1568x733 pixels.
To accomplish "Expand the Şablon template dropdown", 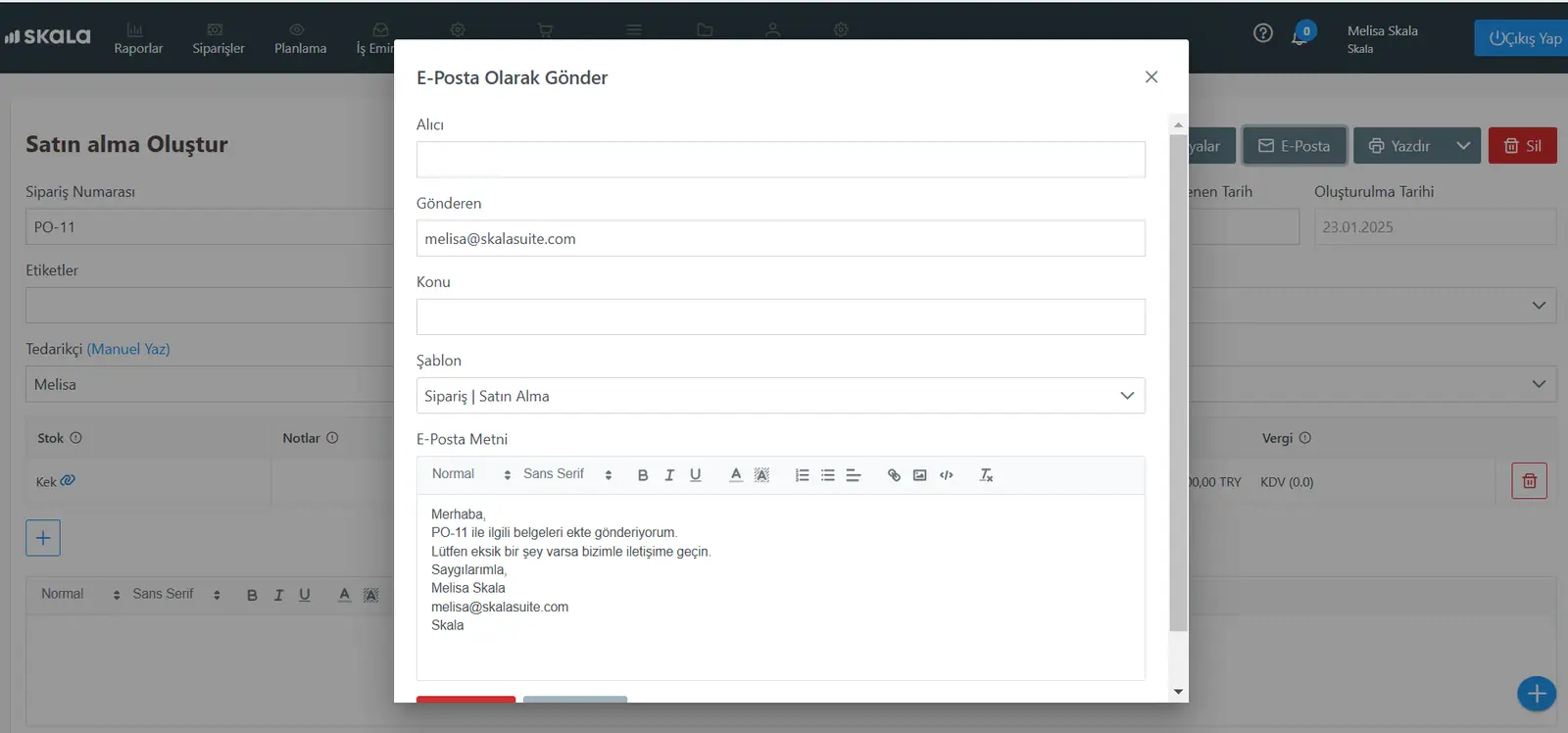I will pyautogui.click(x=781, y=396).
